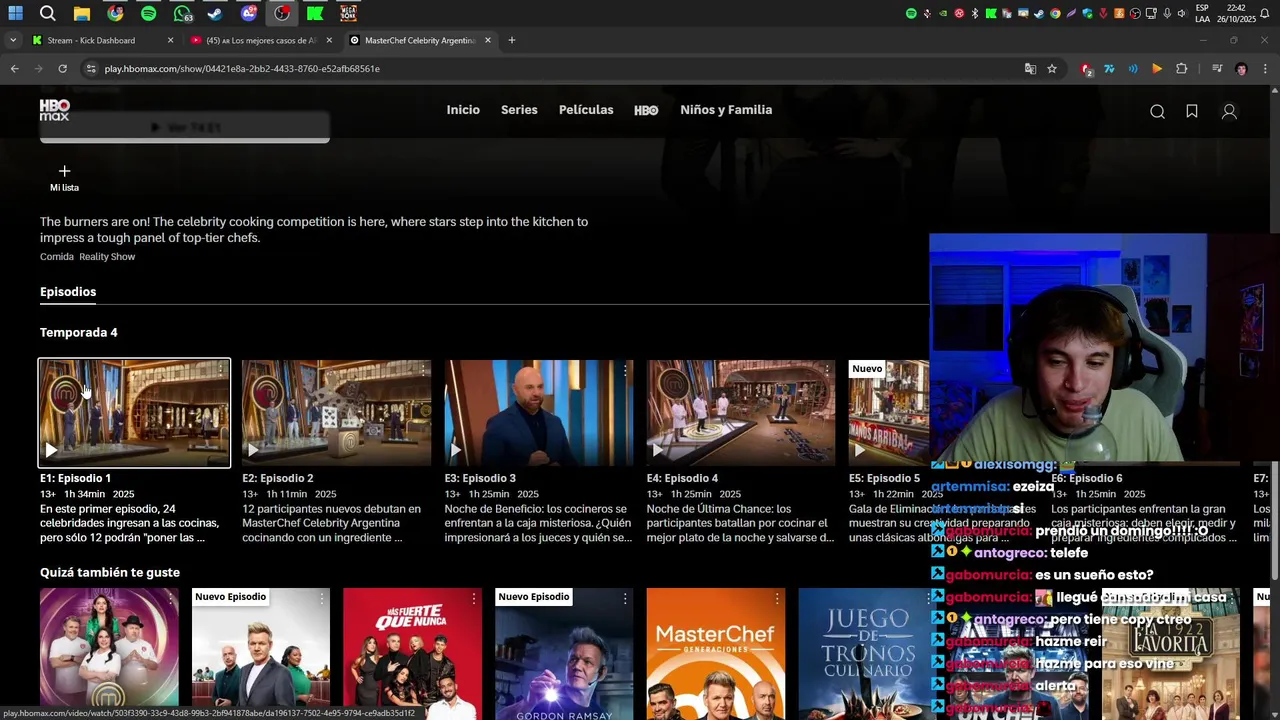Open options menu on Episodio 4 thumbnail
Image resolution: width=1280 pixels, height=720 pixels.
(x=827, y=371)
